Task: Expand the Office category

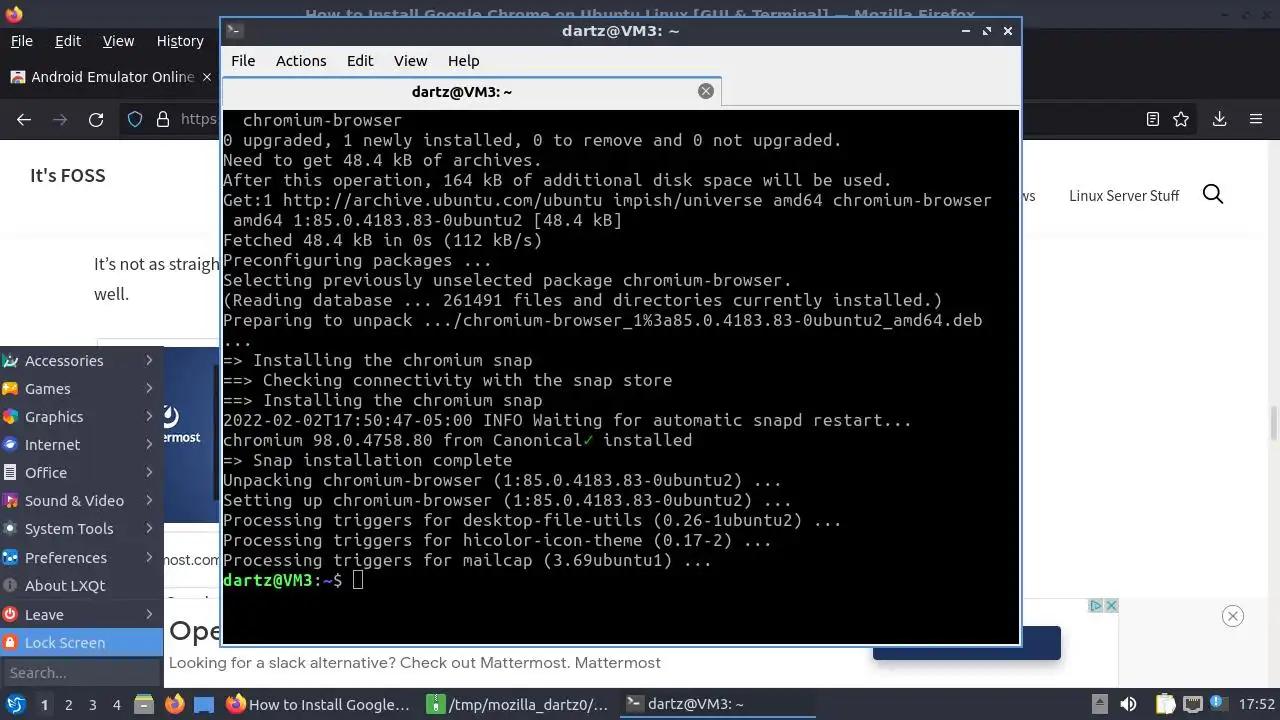Action: (x=81, y=472)
